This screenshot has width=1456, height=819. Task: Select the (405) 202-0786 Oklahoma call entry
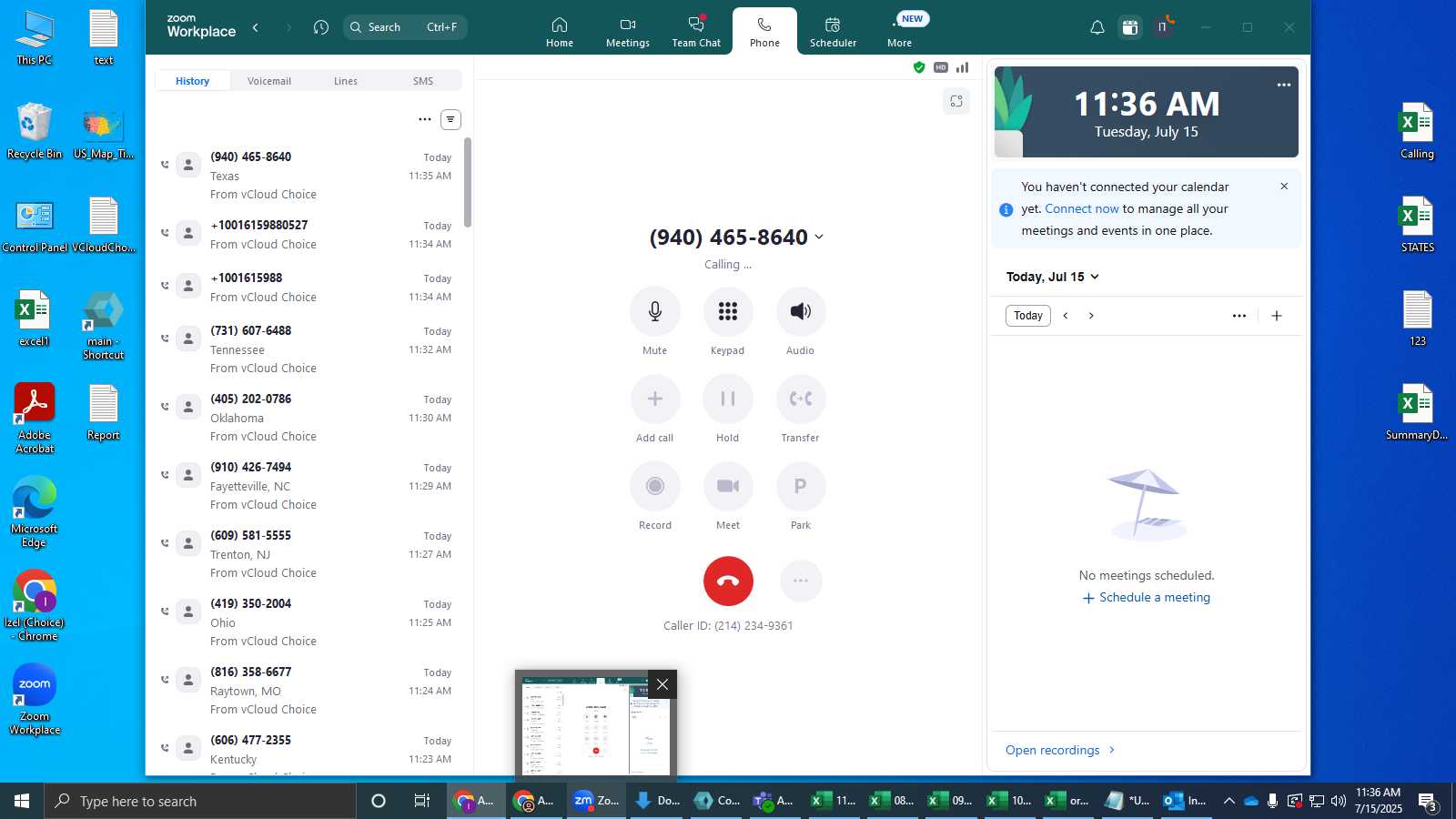pyautogui.click(x=309, y=418)
